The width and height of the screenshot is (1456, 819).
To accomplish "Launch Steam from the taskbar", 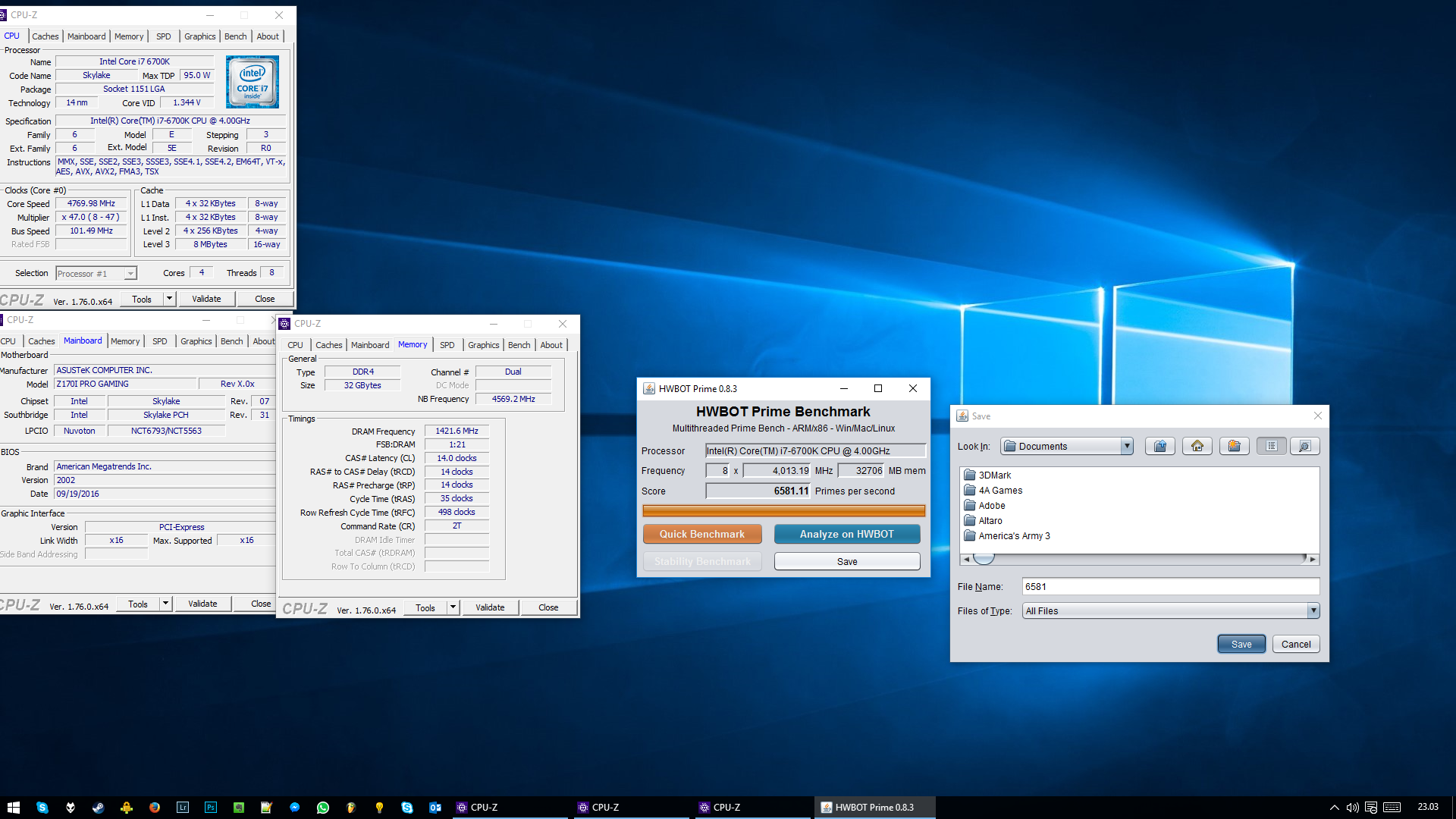I will (x=99, y=808).
